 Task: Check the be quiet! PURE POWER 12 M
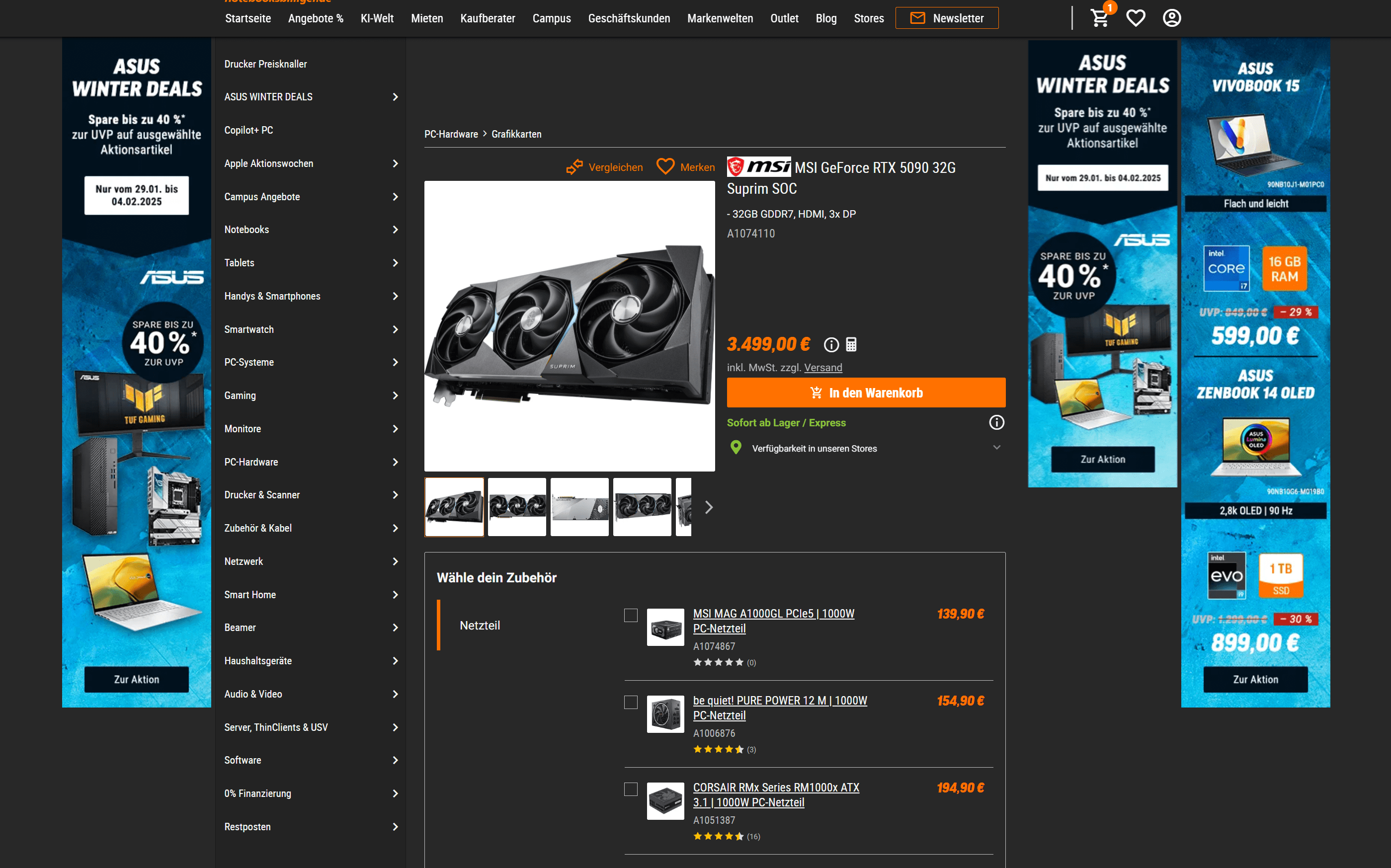click(631, 702)
